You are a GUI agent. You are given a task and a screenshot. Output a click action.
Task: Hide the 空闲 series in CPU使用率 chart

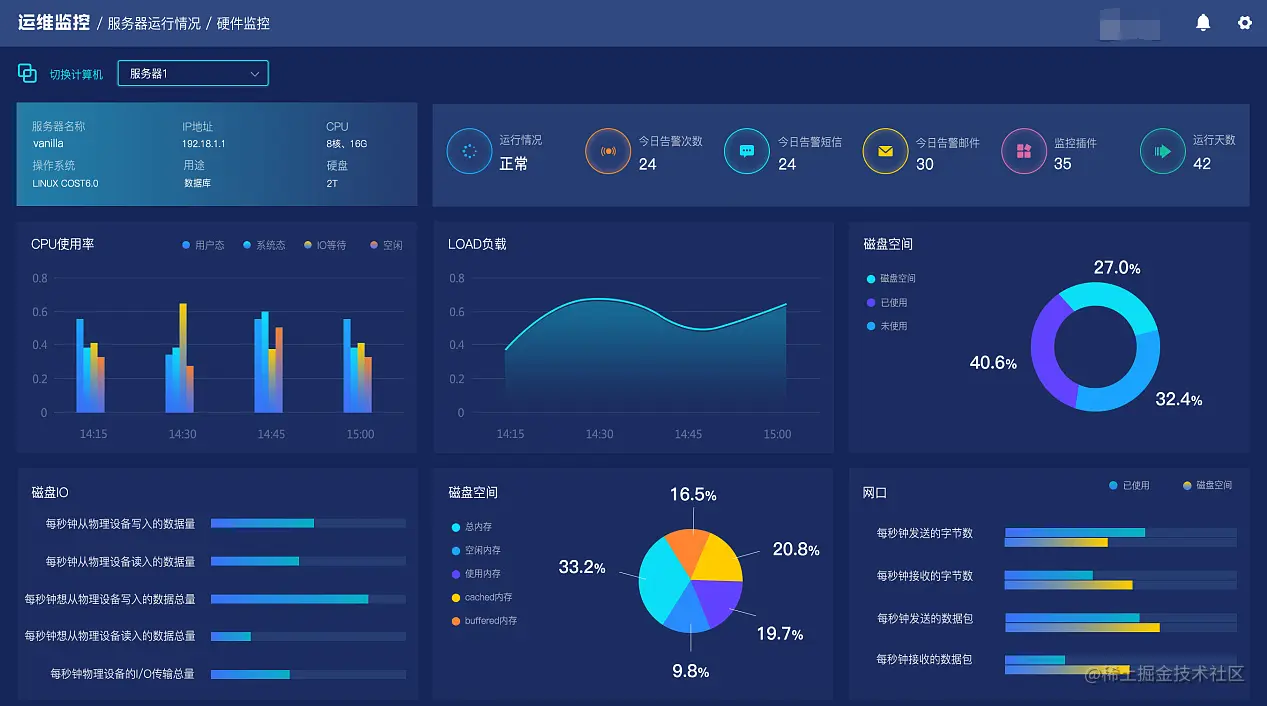[x=386, y=244]
